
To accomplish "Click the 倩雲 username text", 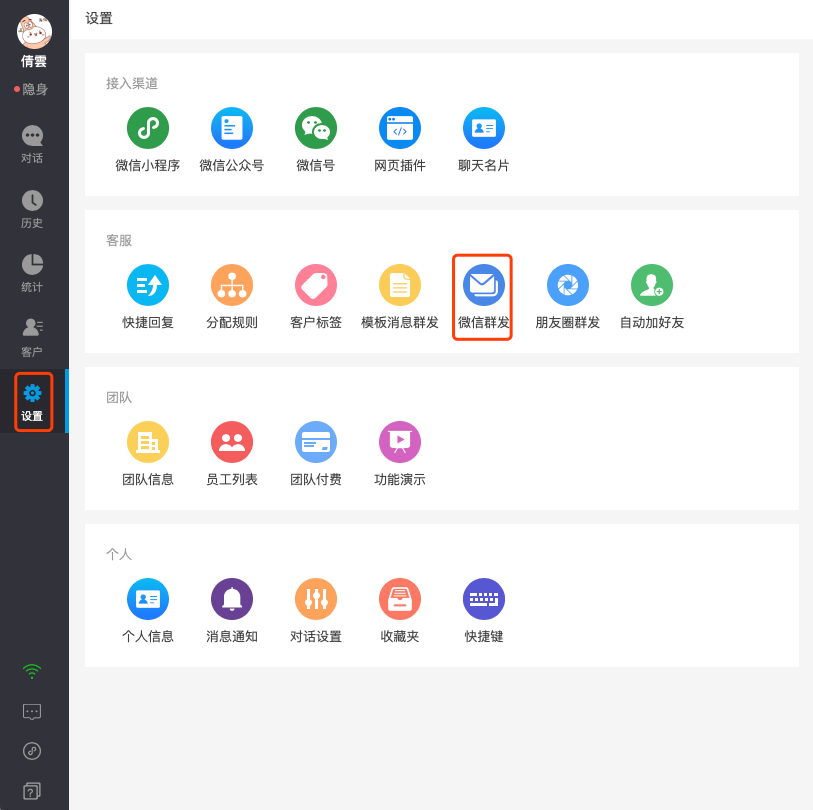I will (34, 61).
